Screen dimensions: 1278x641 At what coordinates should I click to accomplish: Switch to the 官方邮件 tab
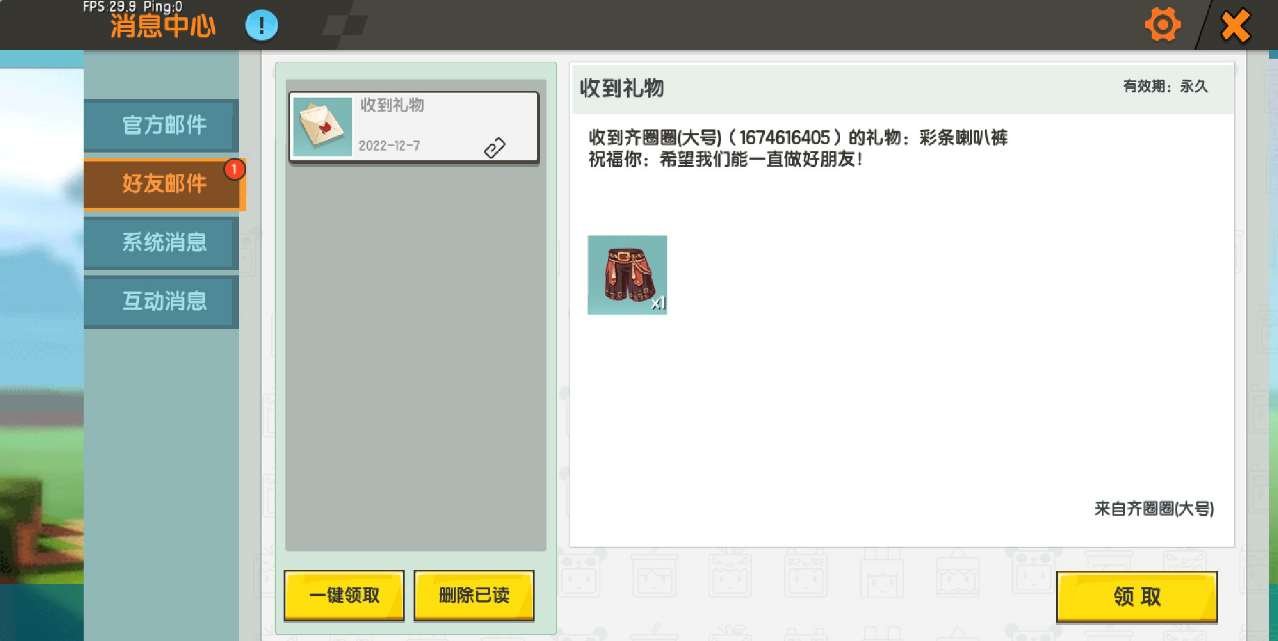(x=161, y=125)
